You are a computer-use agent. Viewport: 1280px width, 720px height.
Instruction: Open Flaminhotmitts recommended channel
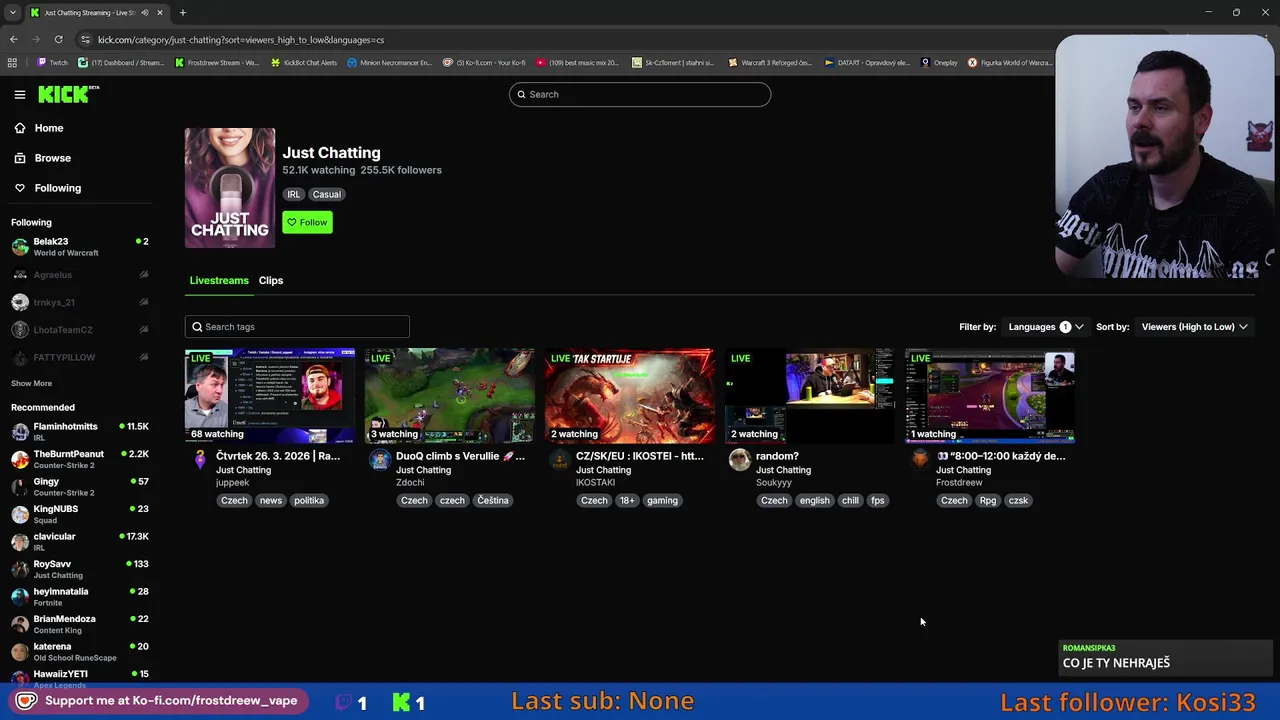(x=80, y=431)
